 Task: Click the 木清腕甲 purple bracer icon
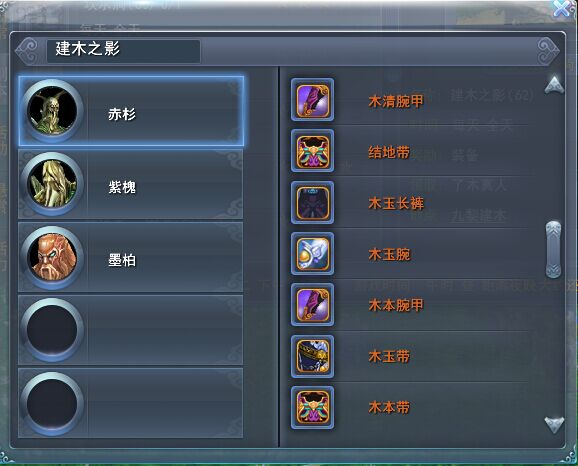tap(313, 100)
